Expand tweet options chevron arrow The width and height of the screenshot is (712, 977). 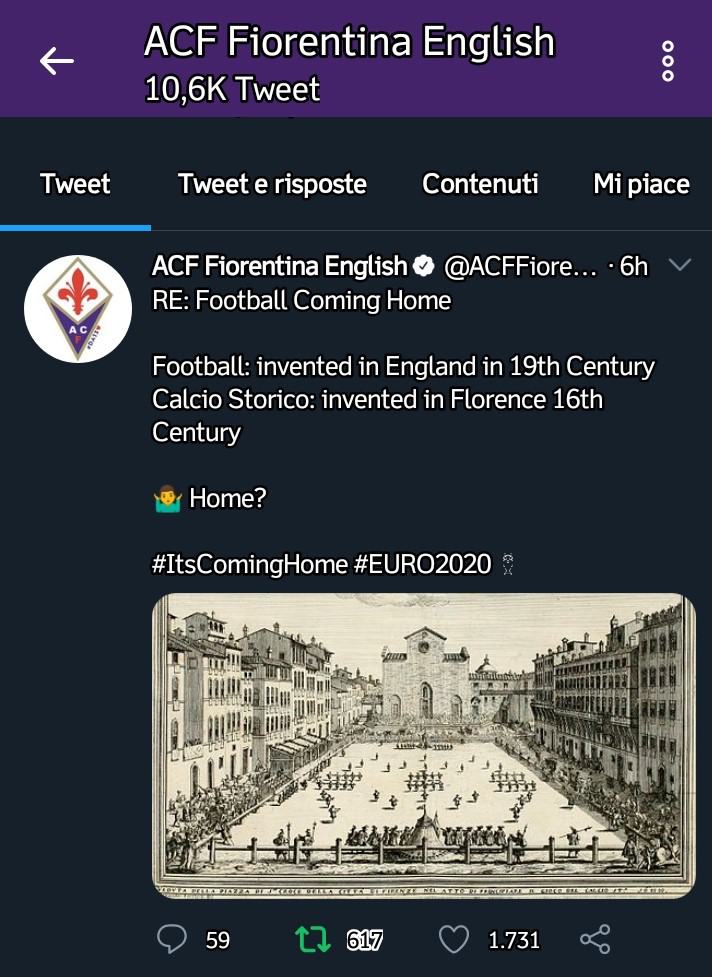pos(680,265)
